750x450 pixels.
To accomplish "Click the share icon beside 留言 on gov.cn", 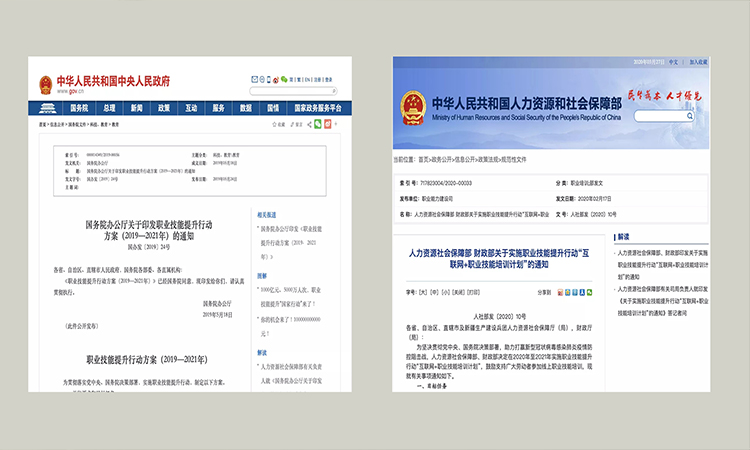I will [309, 124].
